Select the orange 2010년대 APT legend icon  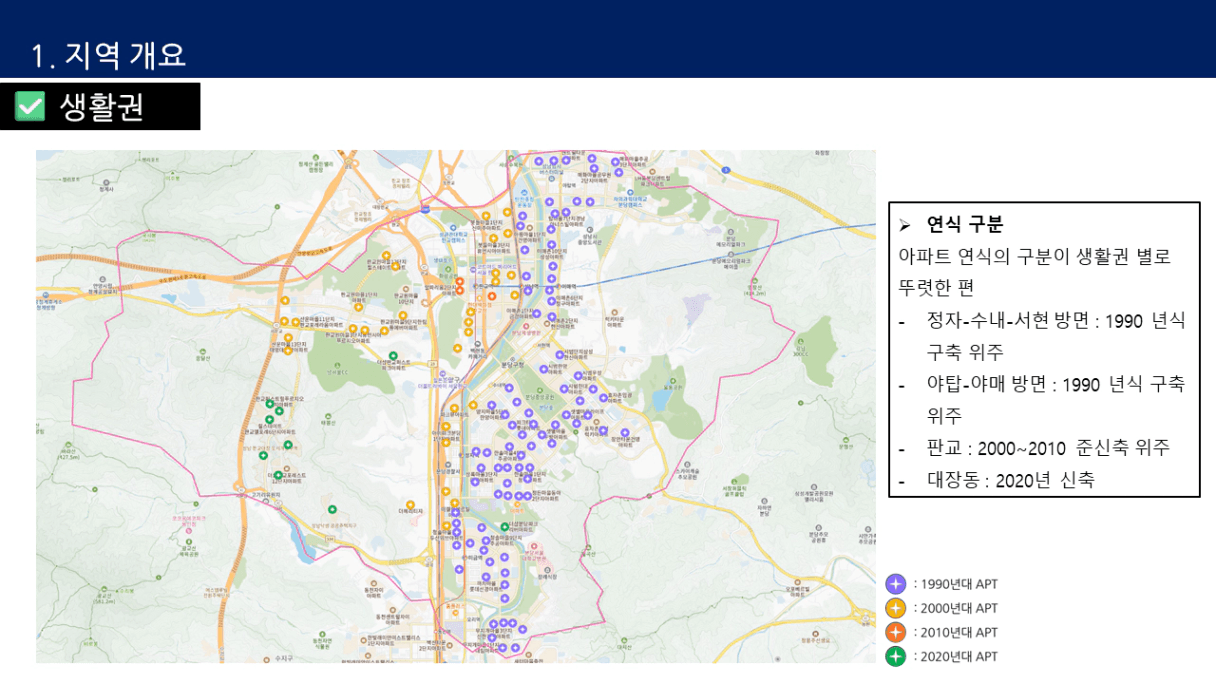pyautogui.click(x=896, y=632)
